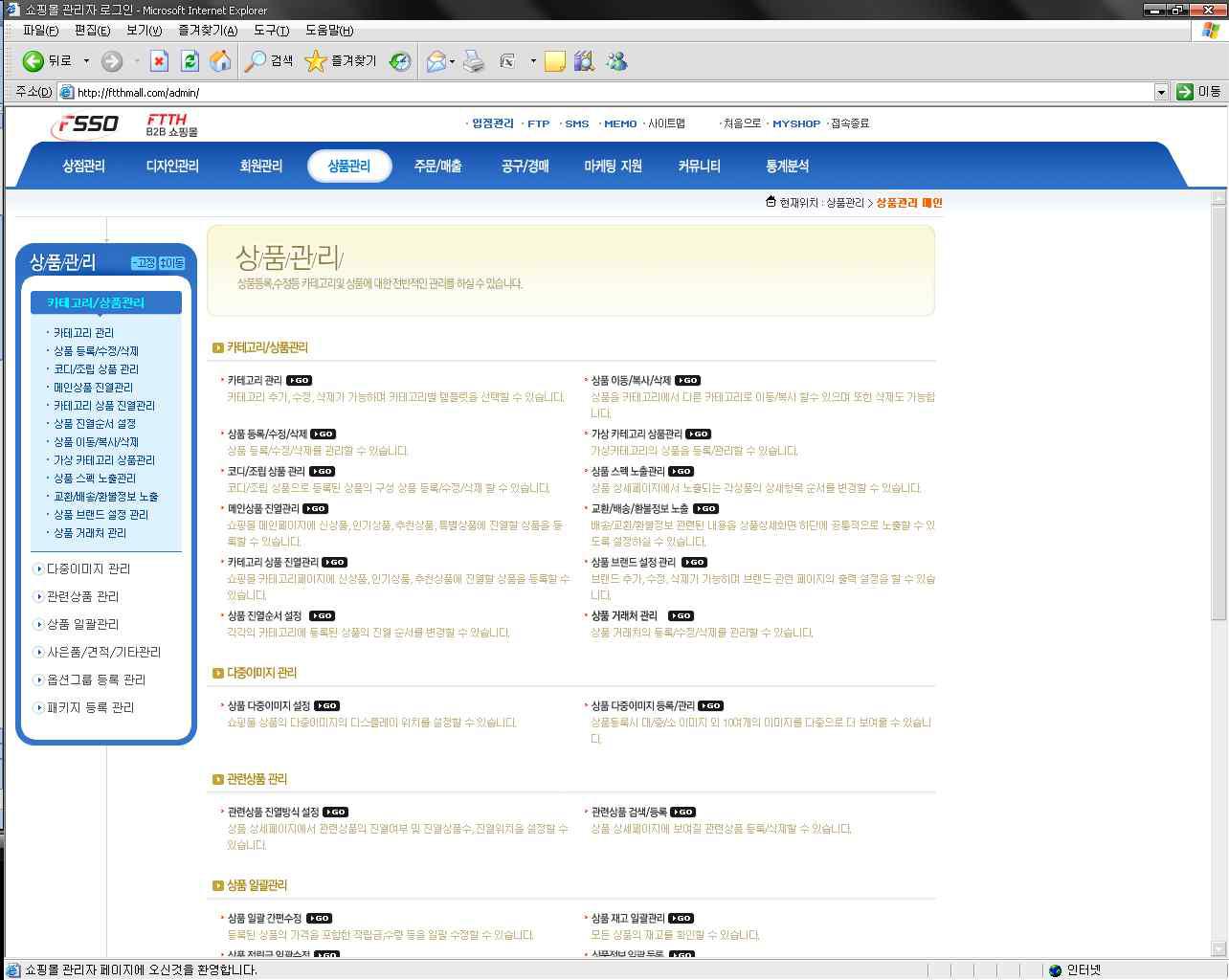The width and height of the screenshot is (1229, 980).
Task: Open the Research books toolbar icon
Action: [584, 61]
